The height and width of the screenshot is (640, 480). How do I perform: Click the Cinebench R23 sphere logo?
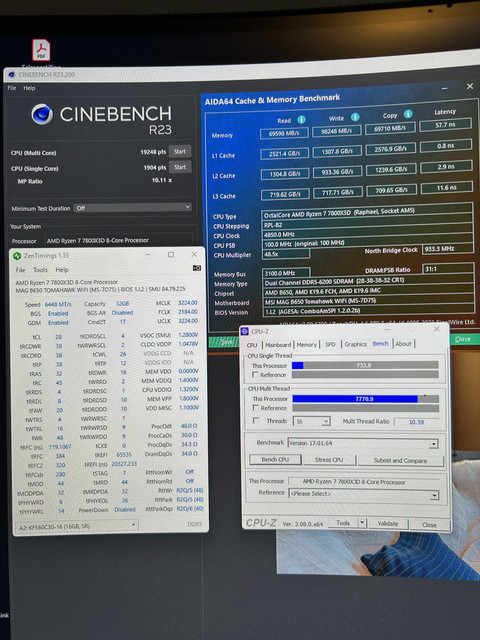tap(42, 114)
